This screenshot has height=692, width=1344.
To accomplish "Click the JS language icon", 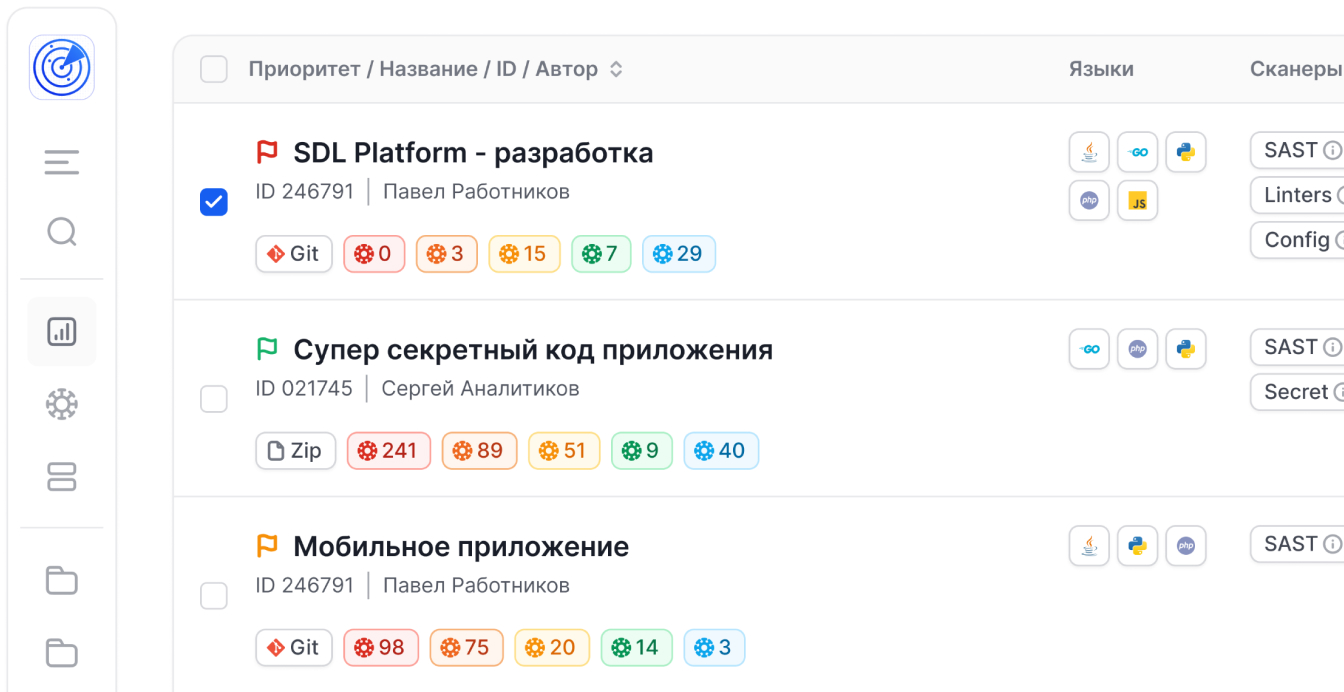I will 1137,201.
